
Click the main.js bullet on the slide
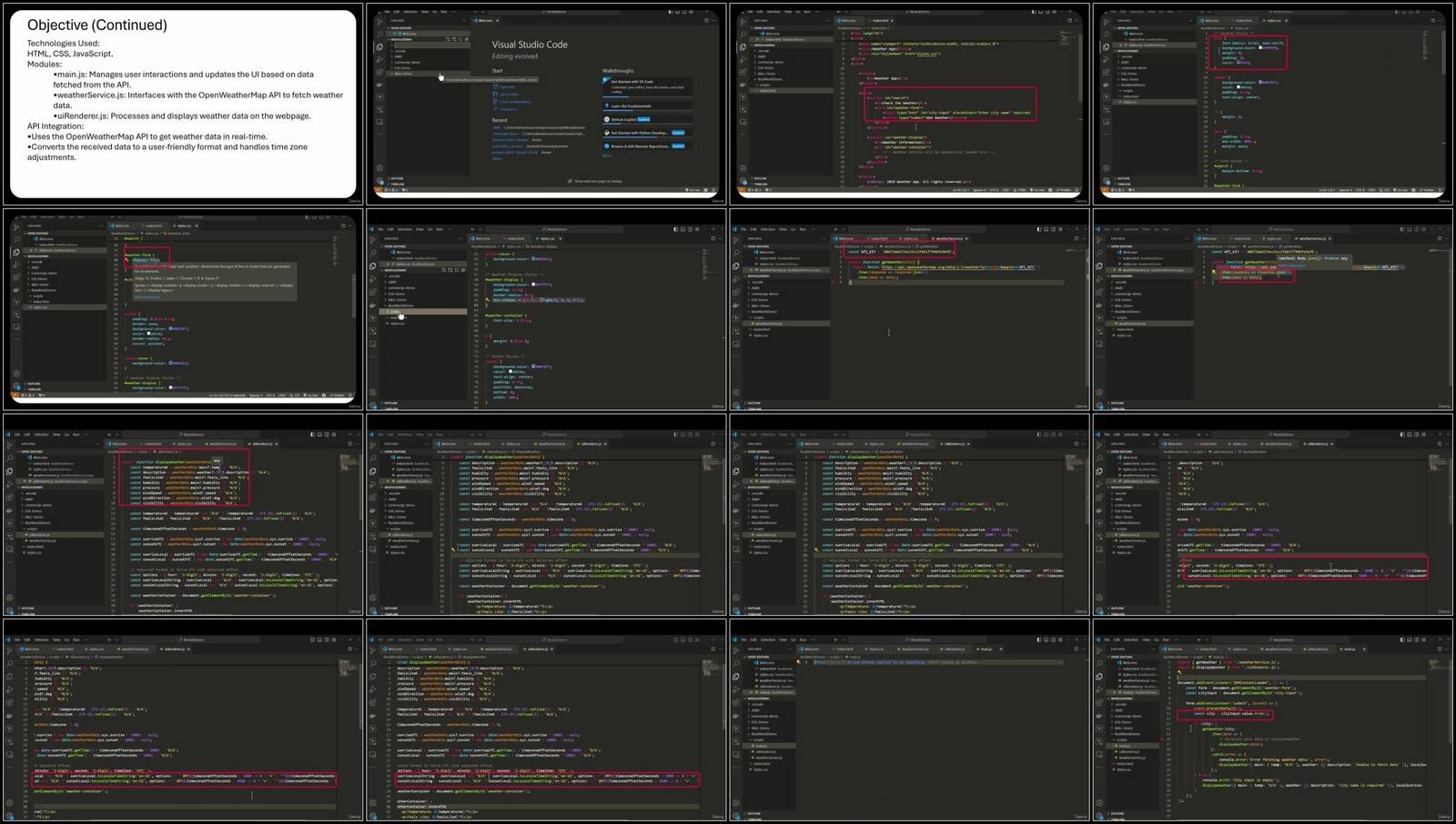[x=183, y=79]
